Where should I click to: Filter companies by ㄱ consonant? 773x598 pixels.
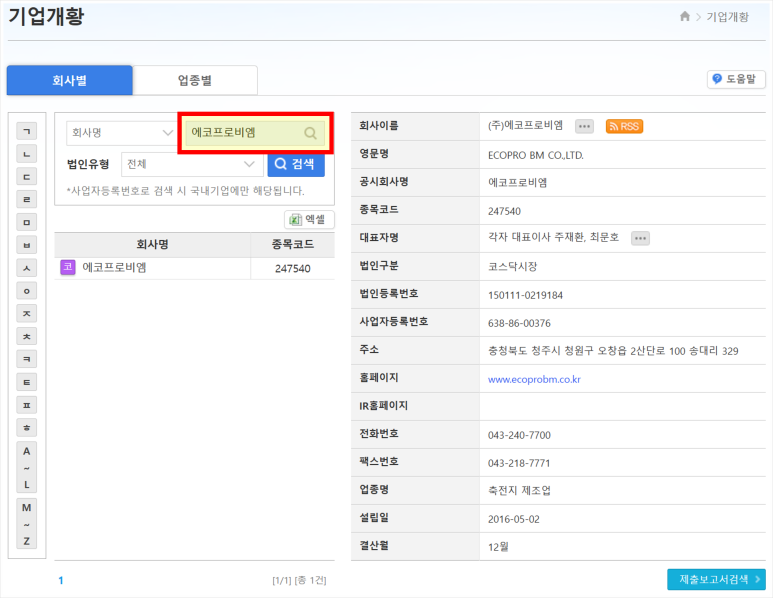tap(27, 131)
